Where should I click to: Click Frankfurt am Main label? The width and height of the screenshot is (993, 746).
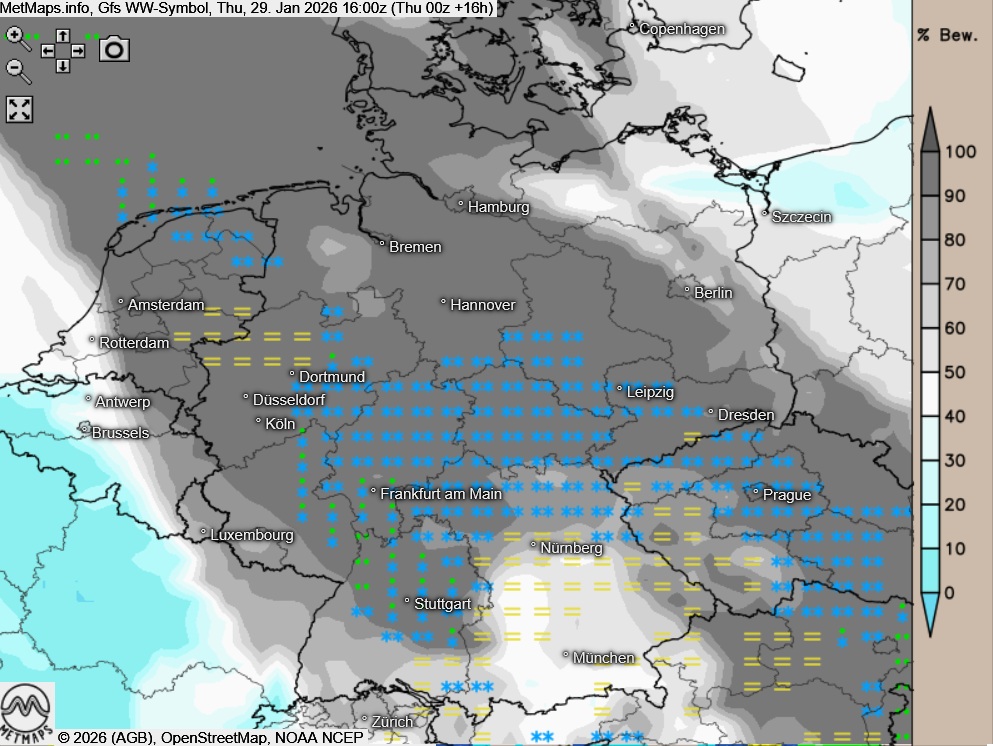tap(441, 494)
